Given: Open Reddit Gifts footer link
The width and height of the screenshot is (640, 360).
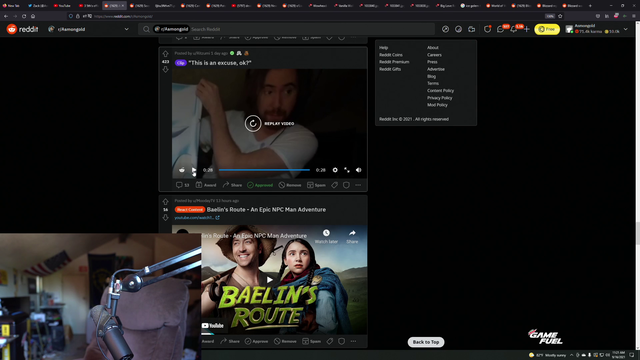Looking at the screenshot, I should (390, 69).
